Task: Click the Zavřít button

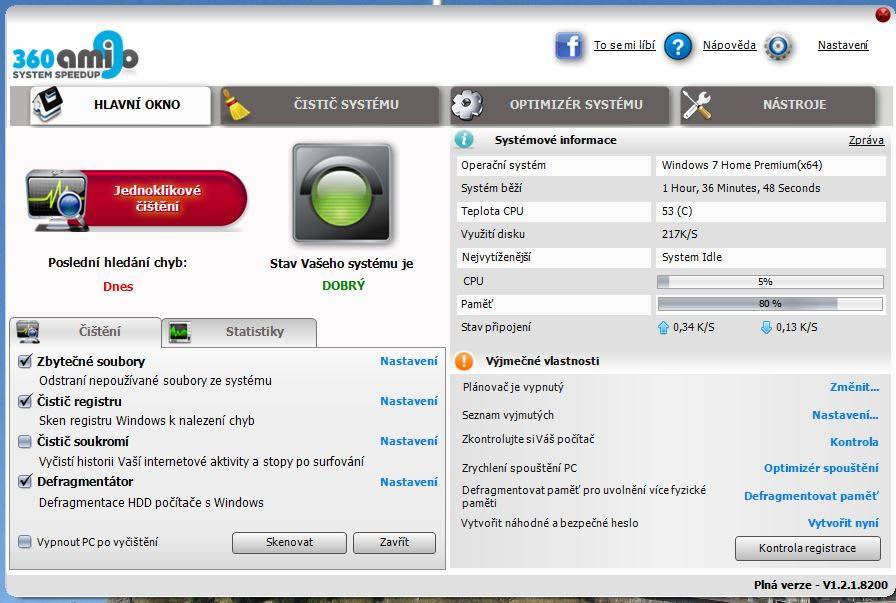Action: 394,542
